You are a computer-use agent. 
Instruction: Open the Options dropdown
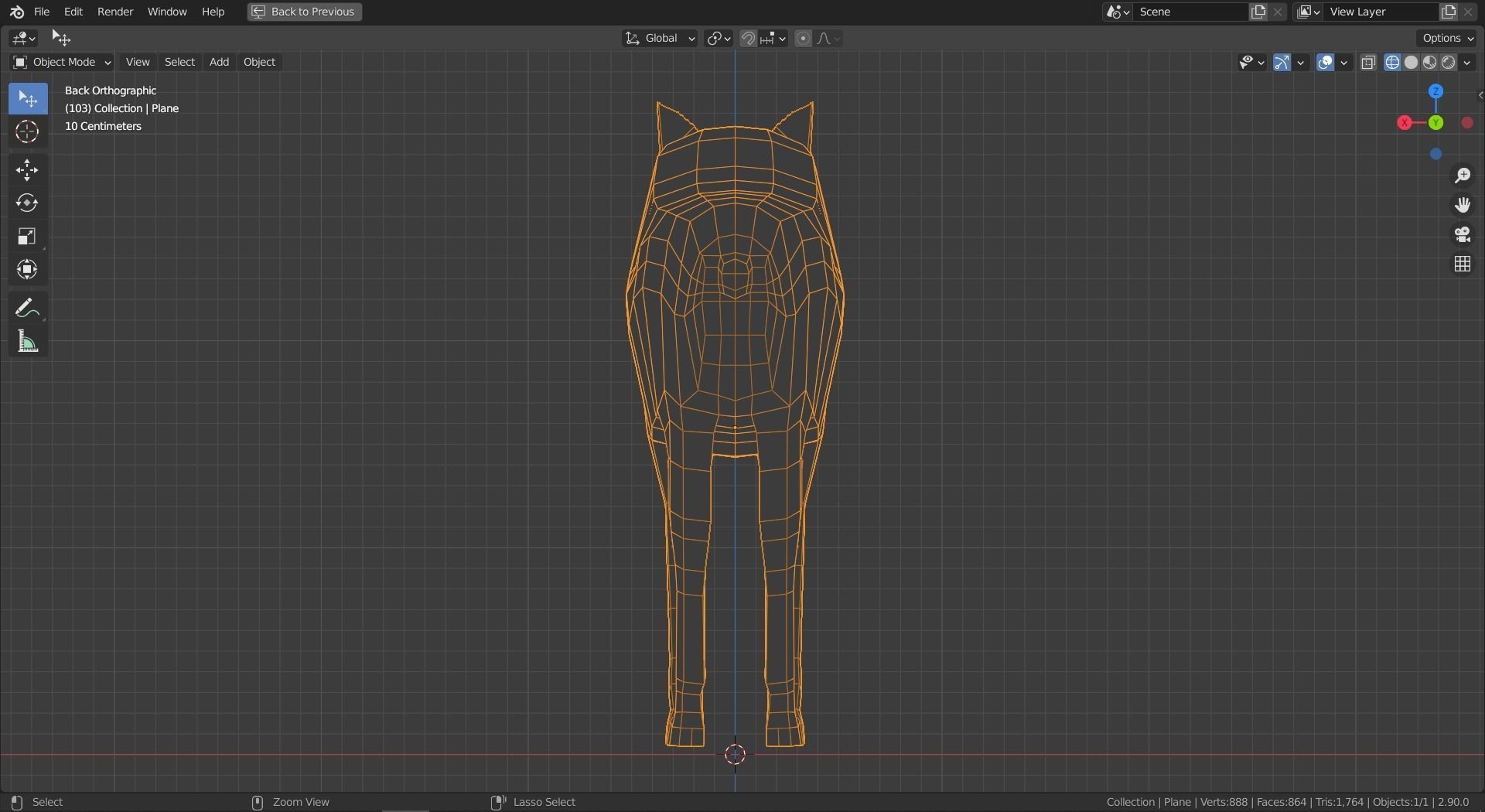coord(1448,38)
